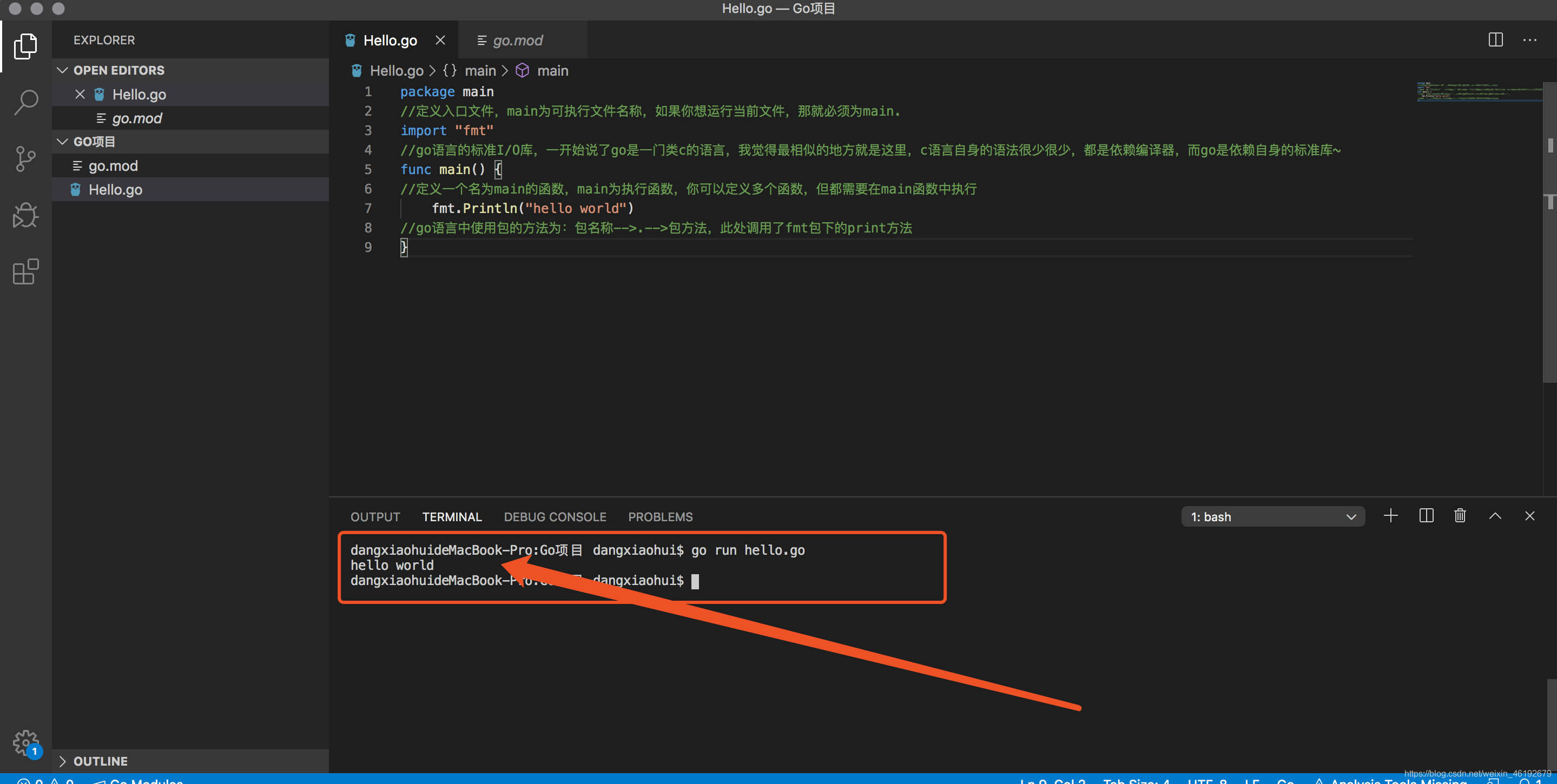Click the 'go run hello.go' command in terminal
Image resolution: width=1557 pixels, height=784 pixels.
(x=748, y=550)
